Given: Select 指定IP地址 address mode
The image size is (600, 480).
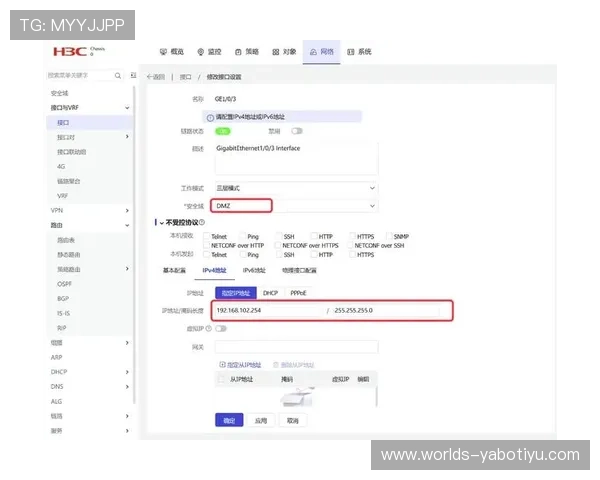Looking at the screenshot, I should point(236,293).
